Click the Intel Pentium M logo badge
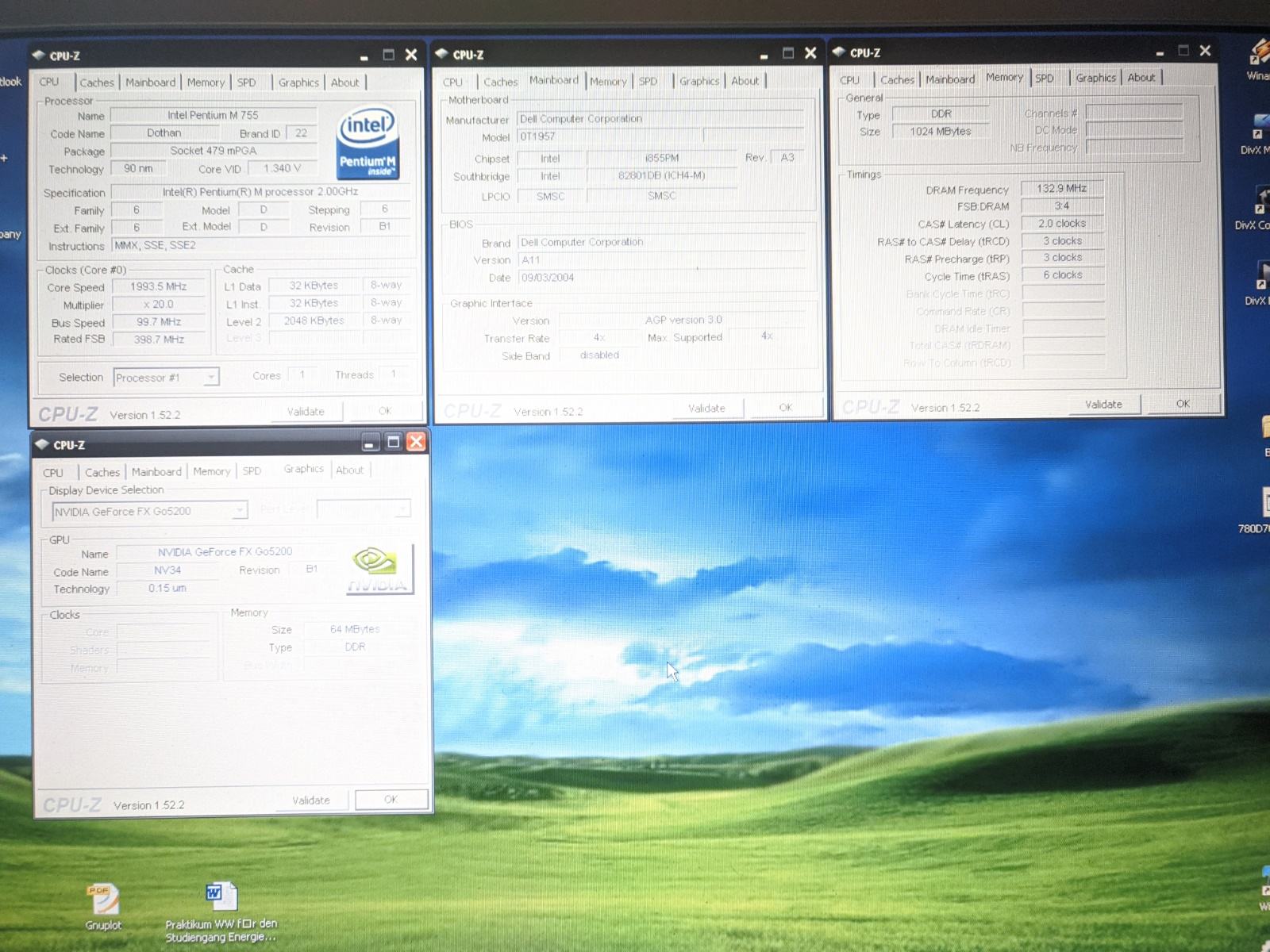The height and width of the screenshot is (952, 1270). [x=368, y=144]
